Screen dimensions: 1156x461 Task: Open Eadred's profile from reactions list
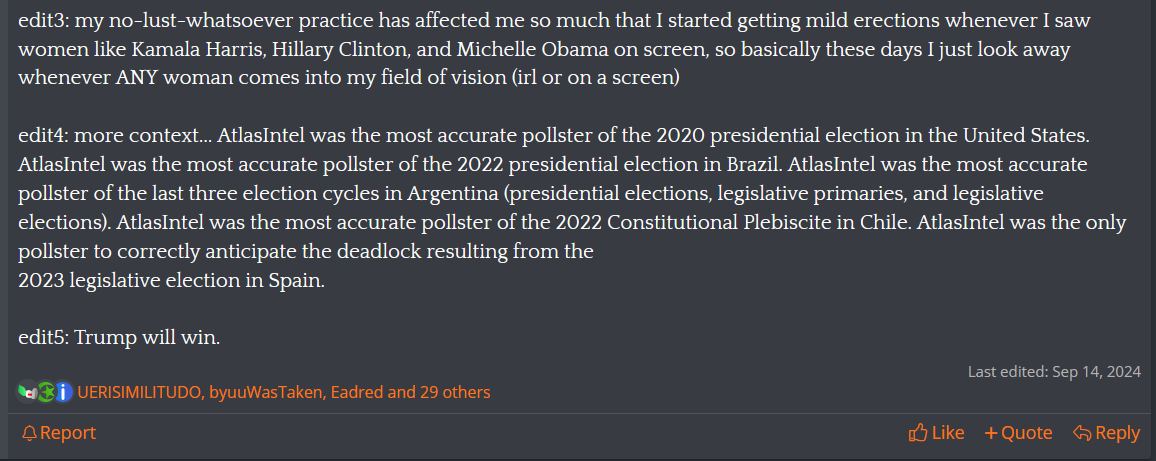coord(357,392)
